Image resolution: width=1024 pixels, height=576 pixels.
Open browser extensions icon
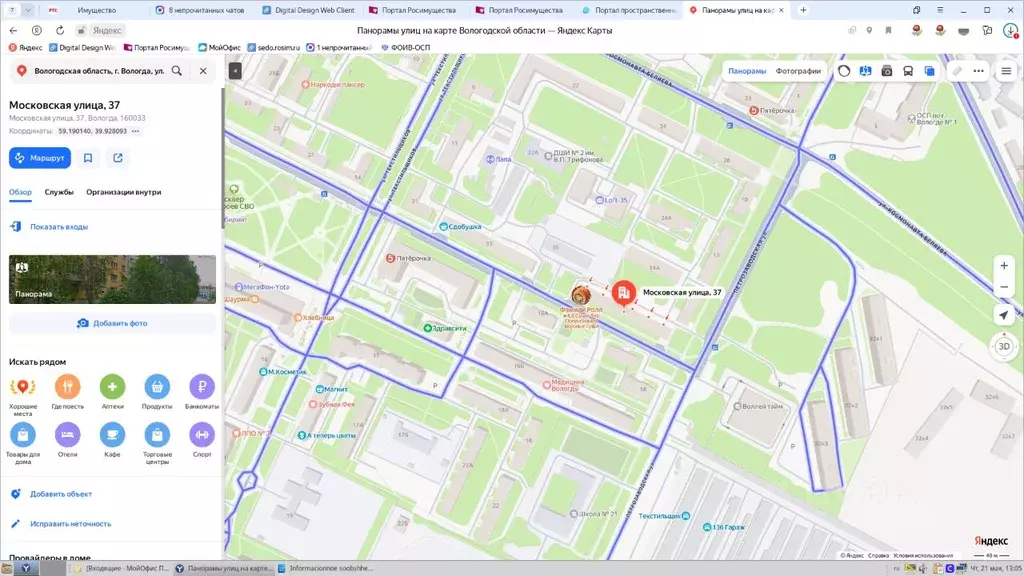(987, 30)
